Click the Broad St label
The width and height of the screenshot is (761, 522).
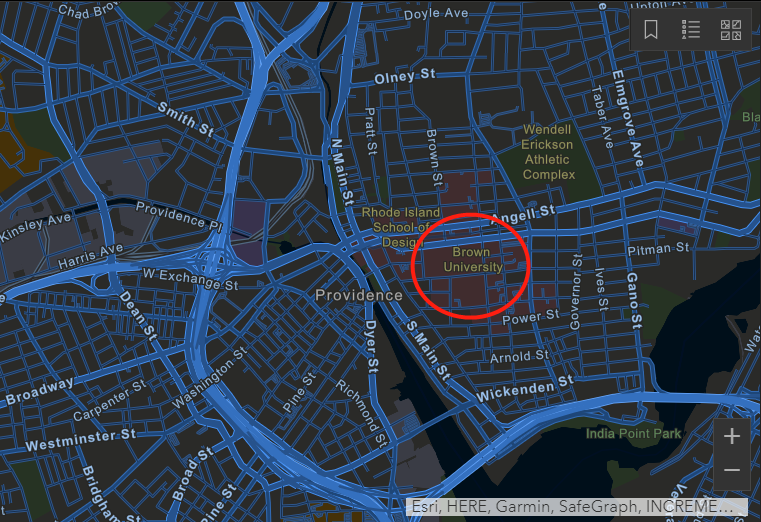[193, 473]
